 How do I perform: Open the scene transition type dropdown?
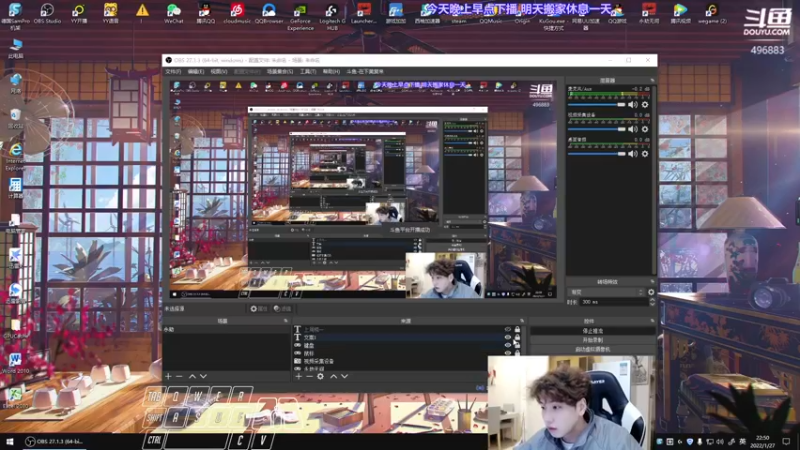[607, 292]
